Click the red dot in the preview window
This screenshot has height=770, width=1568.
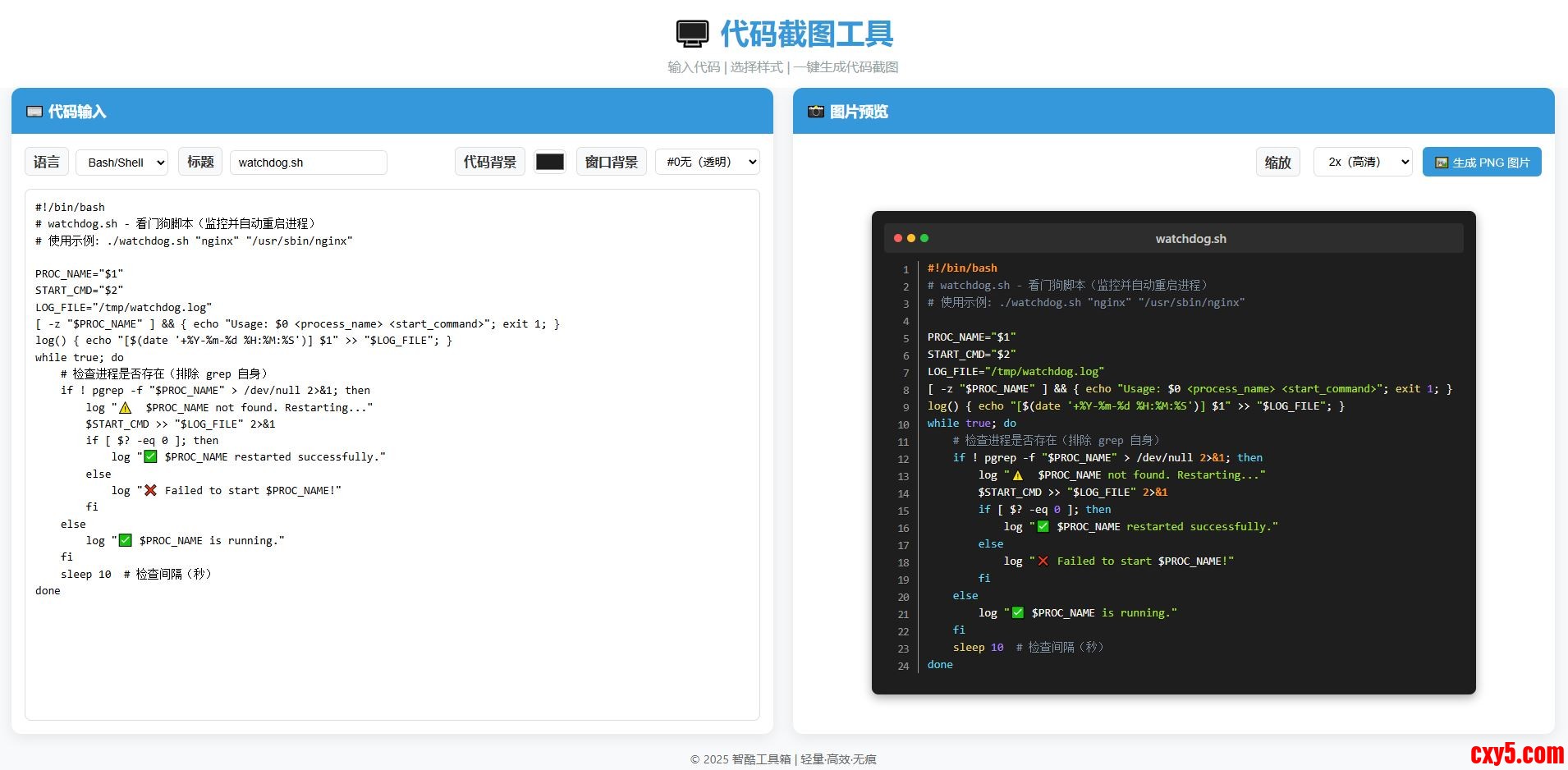point(898,238)
